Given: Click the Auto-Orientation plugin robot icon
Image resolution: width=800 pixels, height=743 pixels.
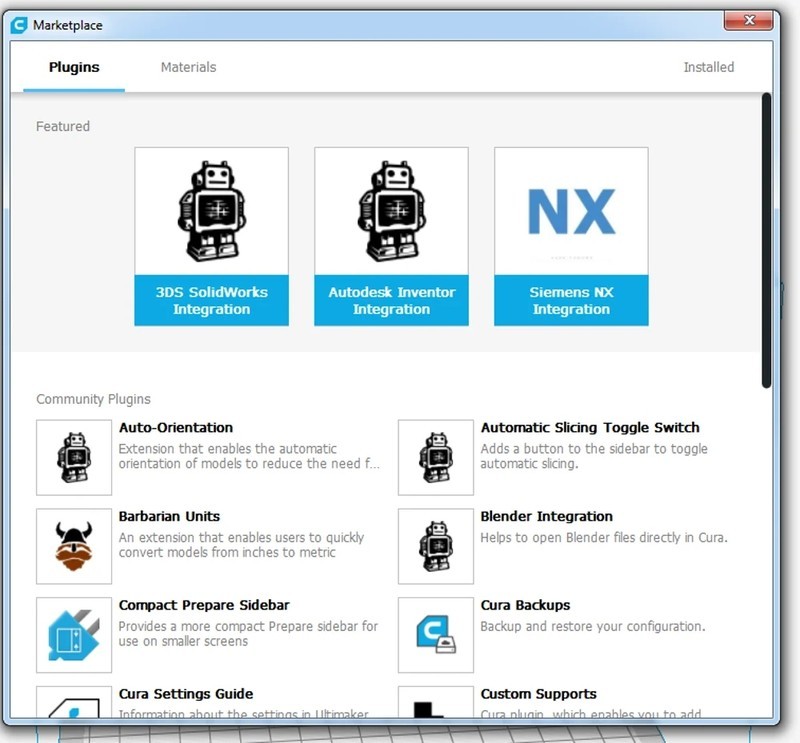Looking at the screenshot, I should pyautogui.click(x=74, y=457).
